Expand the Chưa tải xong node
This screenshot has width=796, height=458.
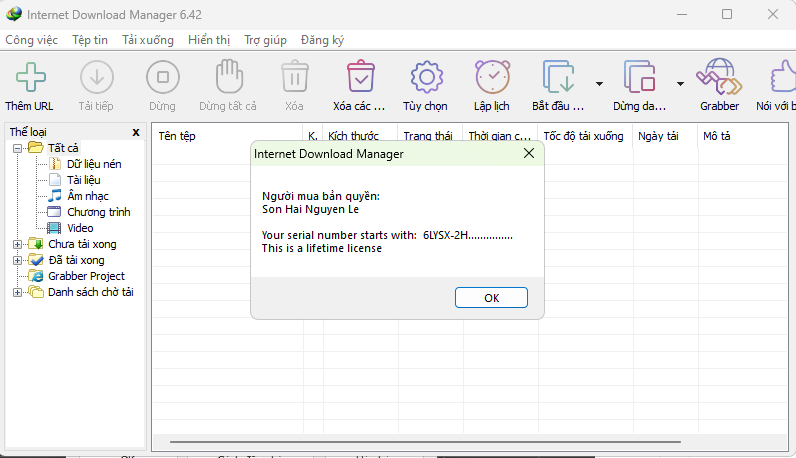click(x=17, y=244)
